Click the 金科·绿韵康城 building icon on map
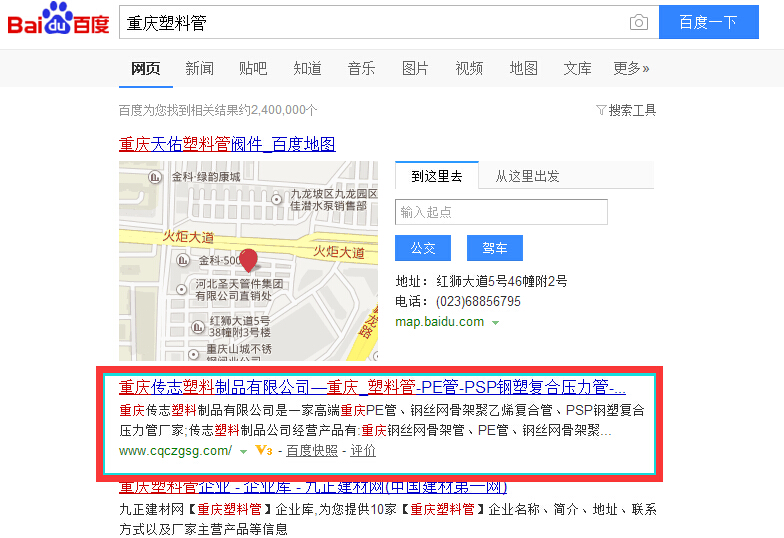This screenshot has height=538, width=784. pos(155,177)
